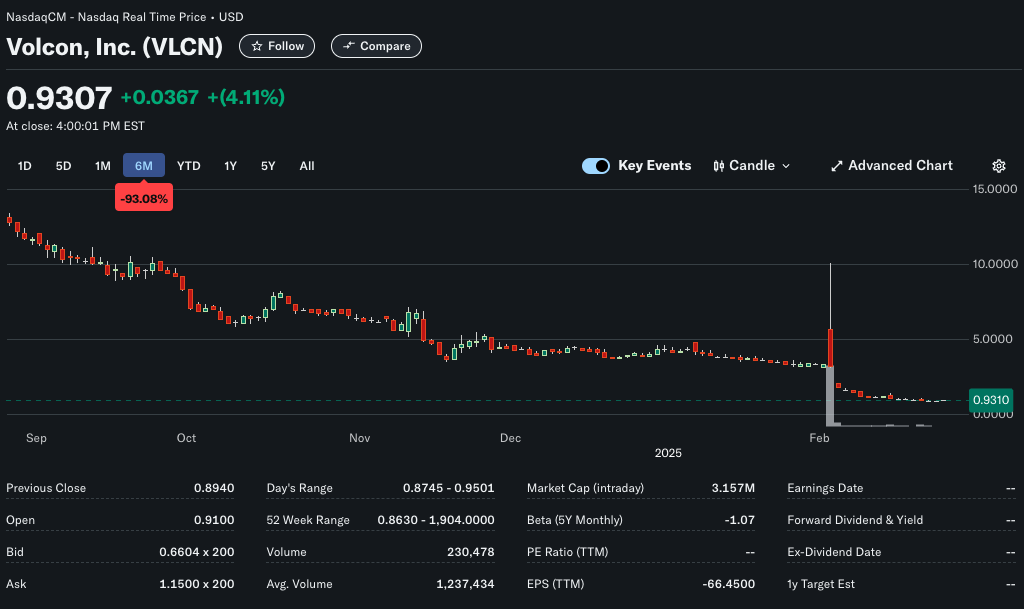Click the Dec label on chart axis
Viewport: 1024px width, 609px height.
tap(511, 438)
